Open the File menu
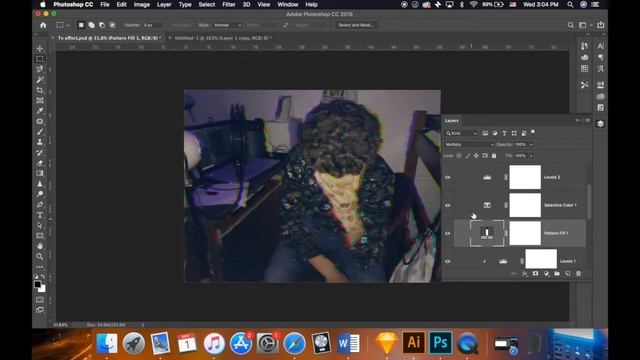640x360 pixels. coord(105,4)
